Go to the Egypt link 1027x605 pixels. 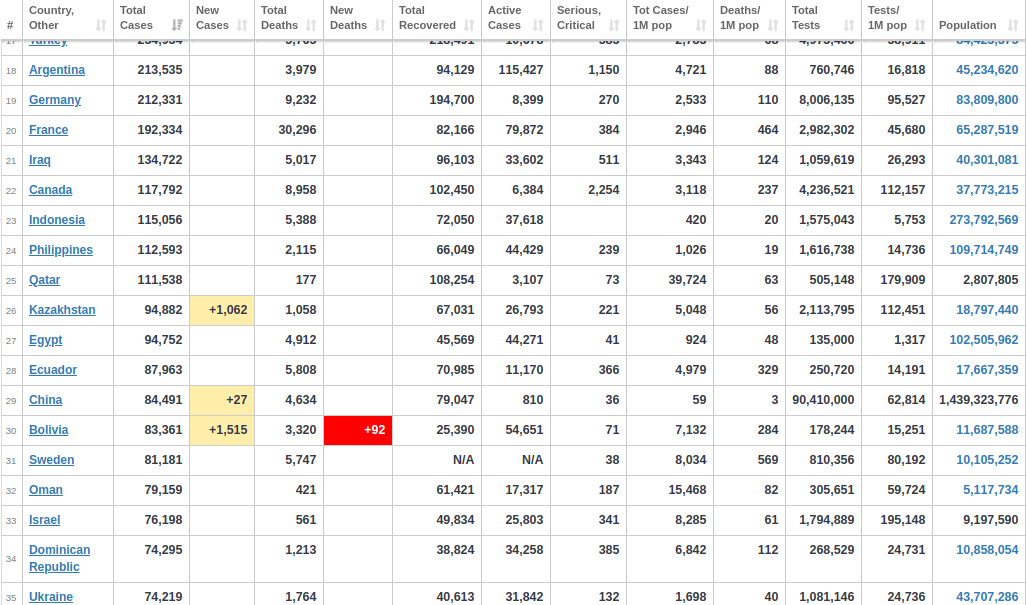click(46, 340)
